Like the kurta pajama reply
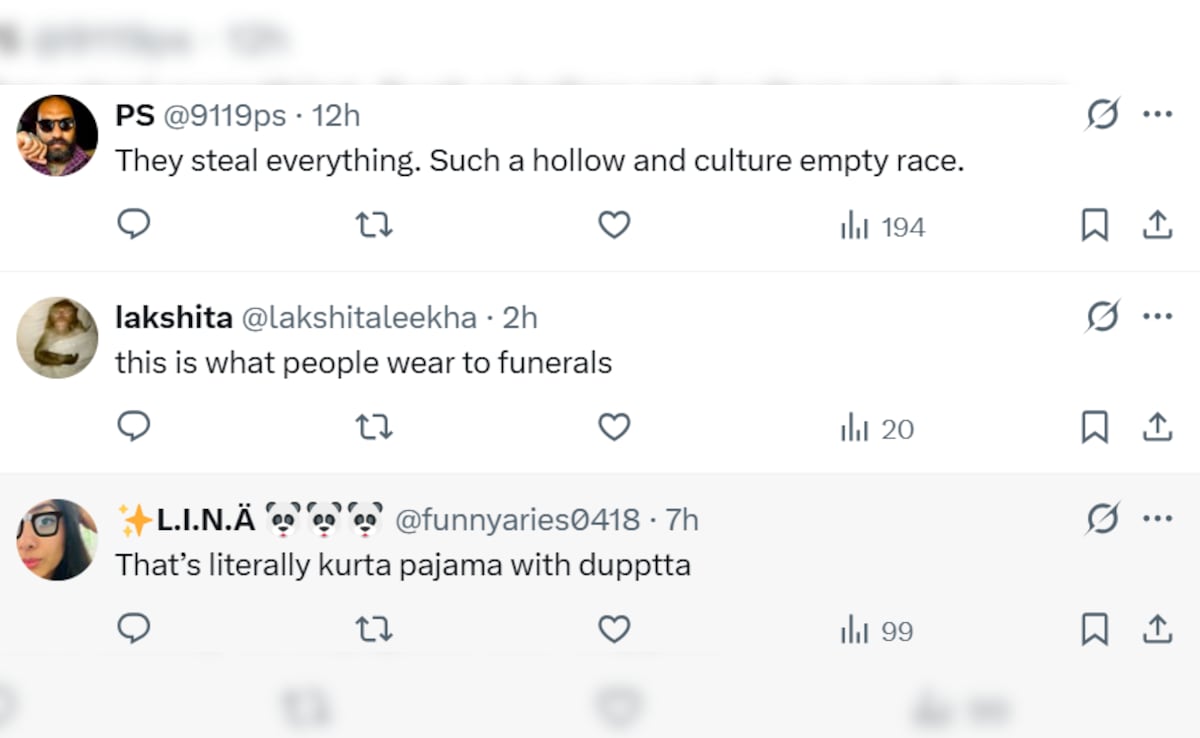 pos(614,629)
